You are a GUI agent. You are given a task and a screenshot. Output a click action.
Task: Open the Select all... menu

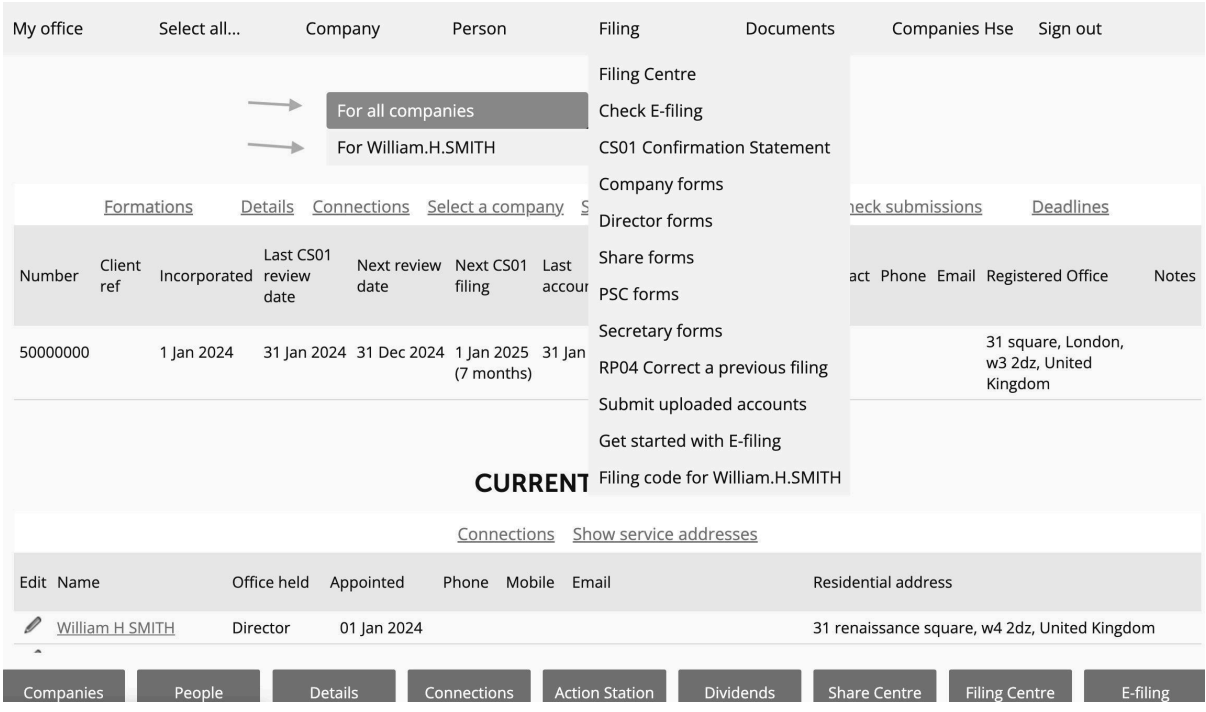[200, 29]
